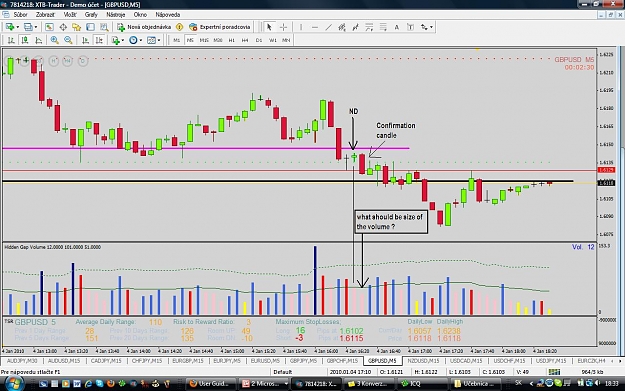625x391 pixels.
Task: Toggle the Terminal window icon
Action: click(x=90, y=27)
